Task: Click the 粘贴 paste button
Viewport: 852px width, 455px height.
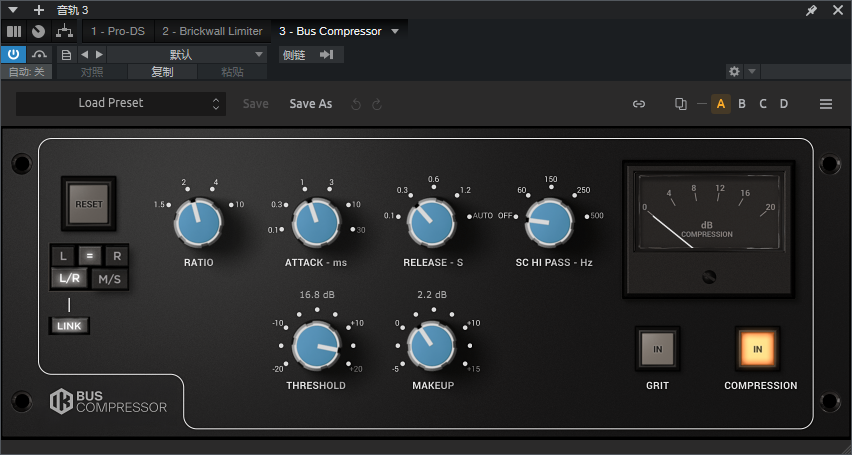Action: pyautogui.click(x=233, y=72)
